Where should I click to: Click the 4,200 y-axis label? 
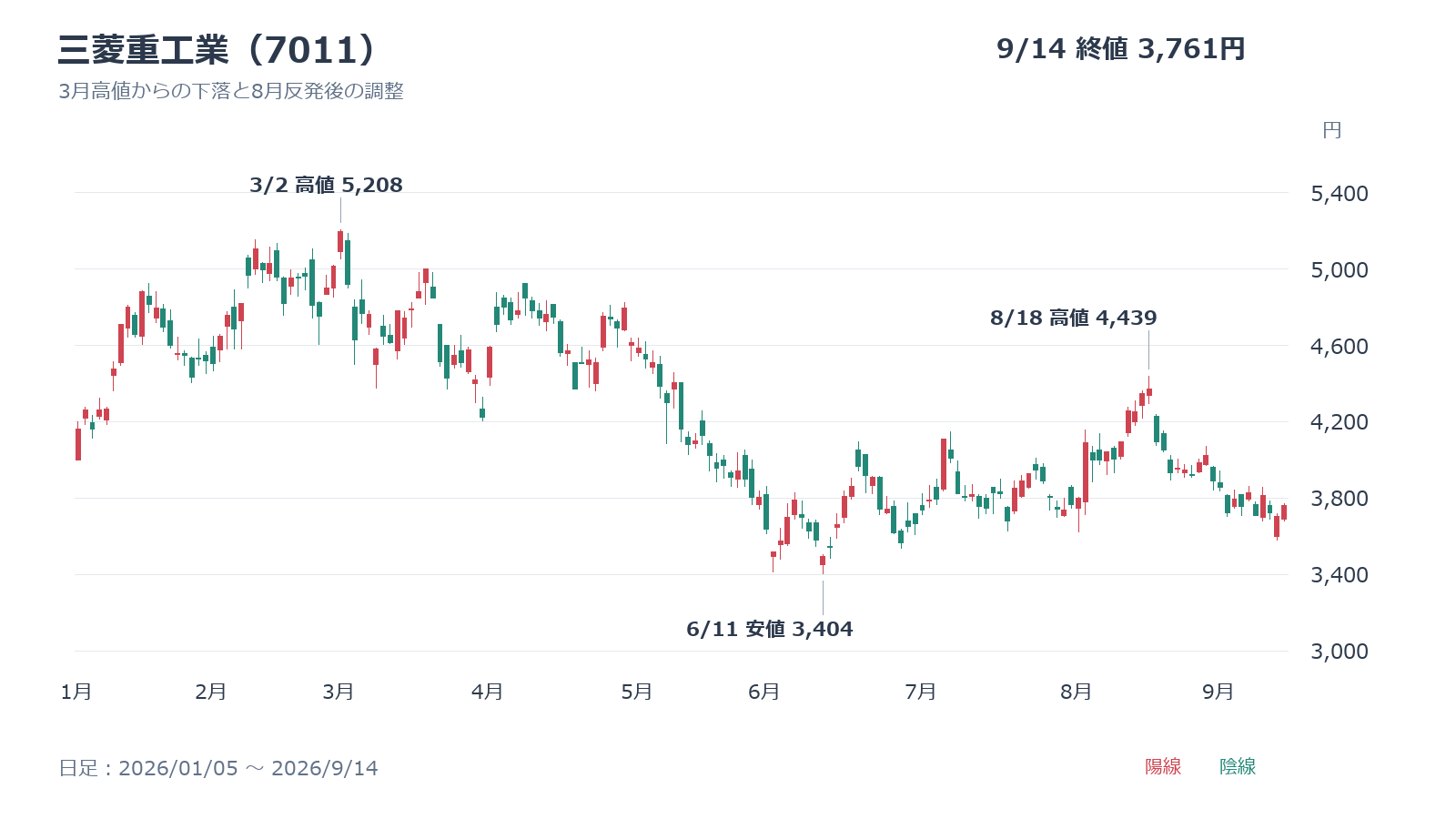(1339, 422)
